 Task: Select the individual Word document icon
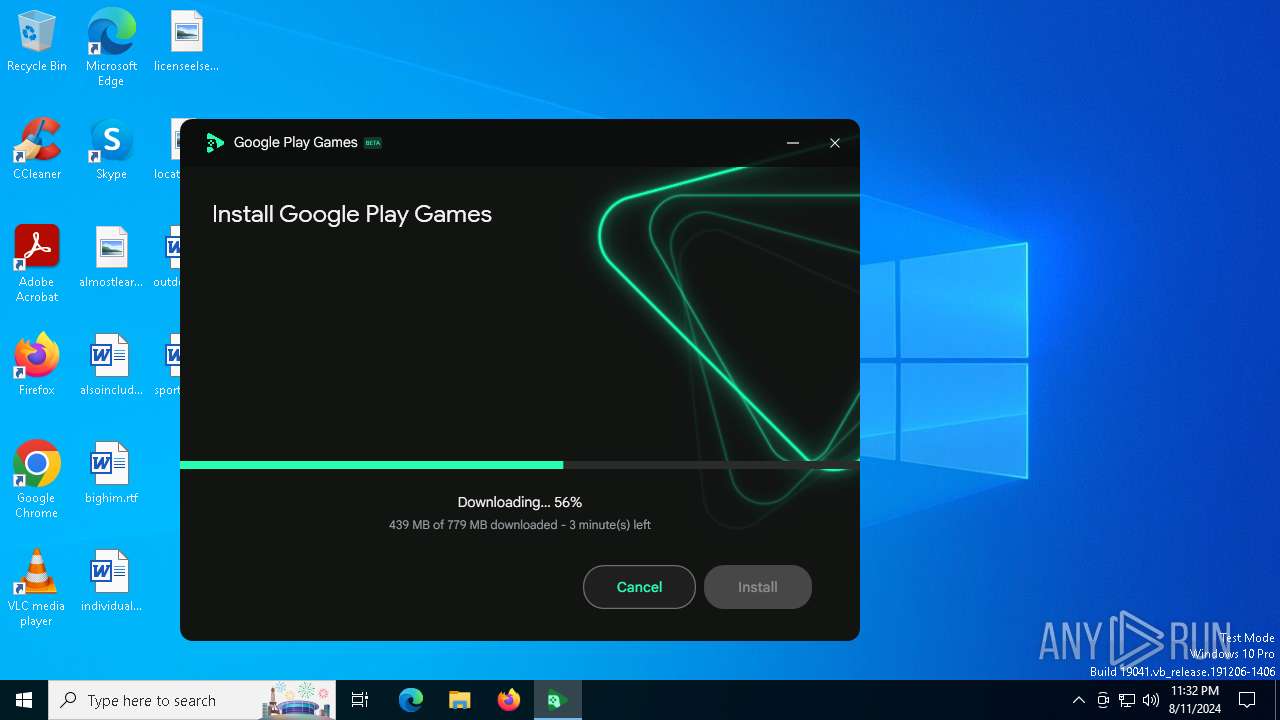pos(111,581)
